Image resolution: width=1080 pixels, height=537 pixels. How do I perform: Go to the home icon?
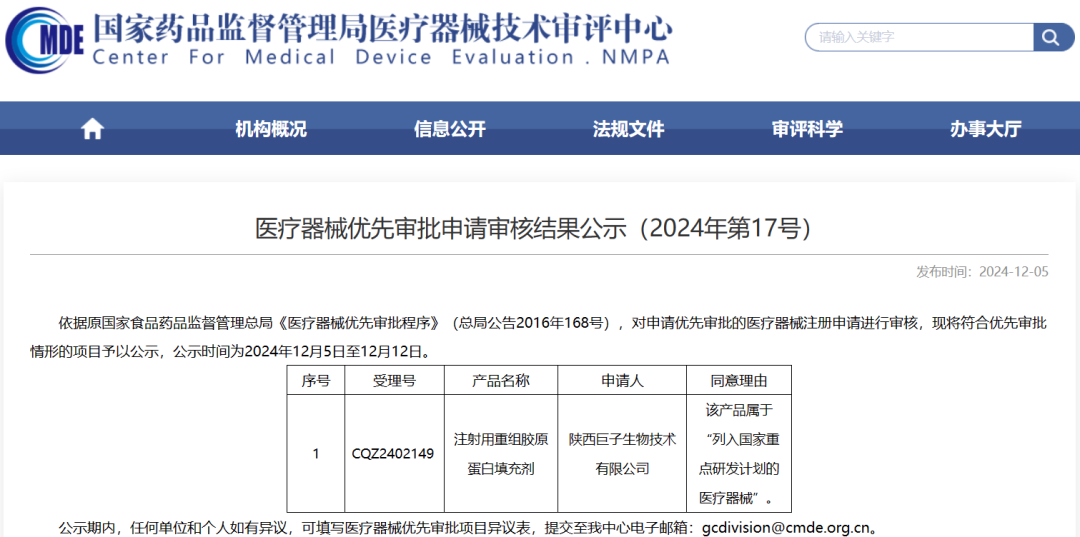[92, 129]
